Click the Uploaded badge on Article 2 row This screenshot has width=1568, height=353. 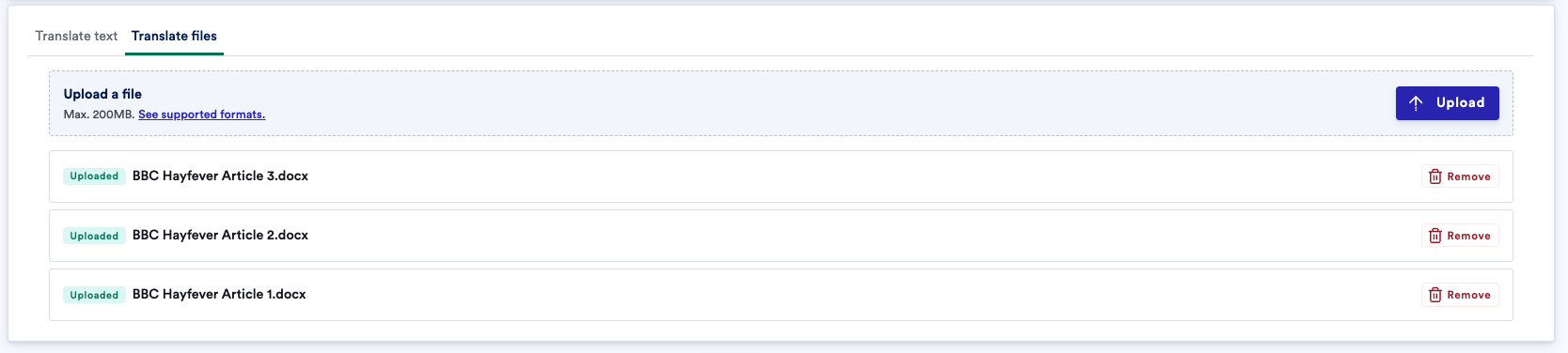(94, 236)
